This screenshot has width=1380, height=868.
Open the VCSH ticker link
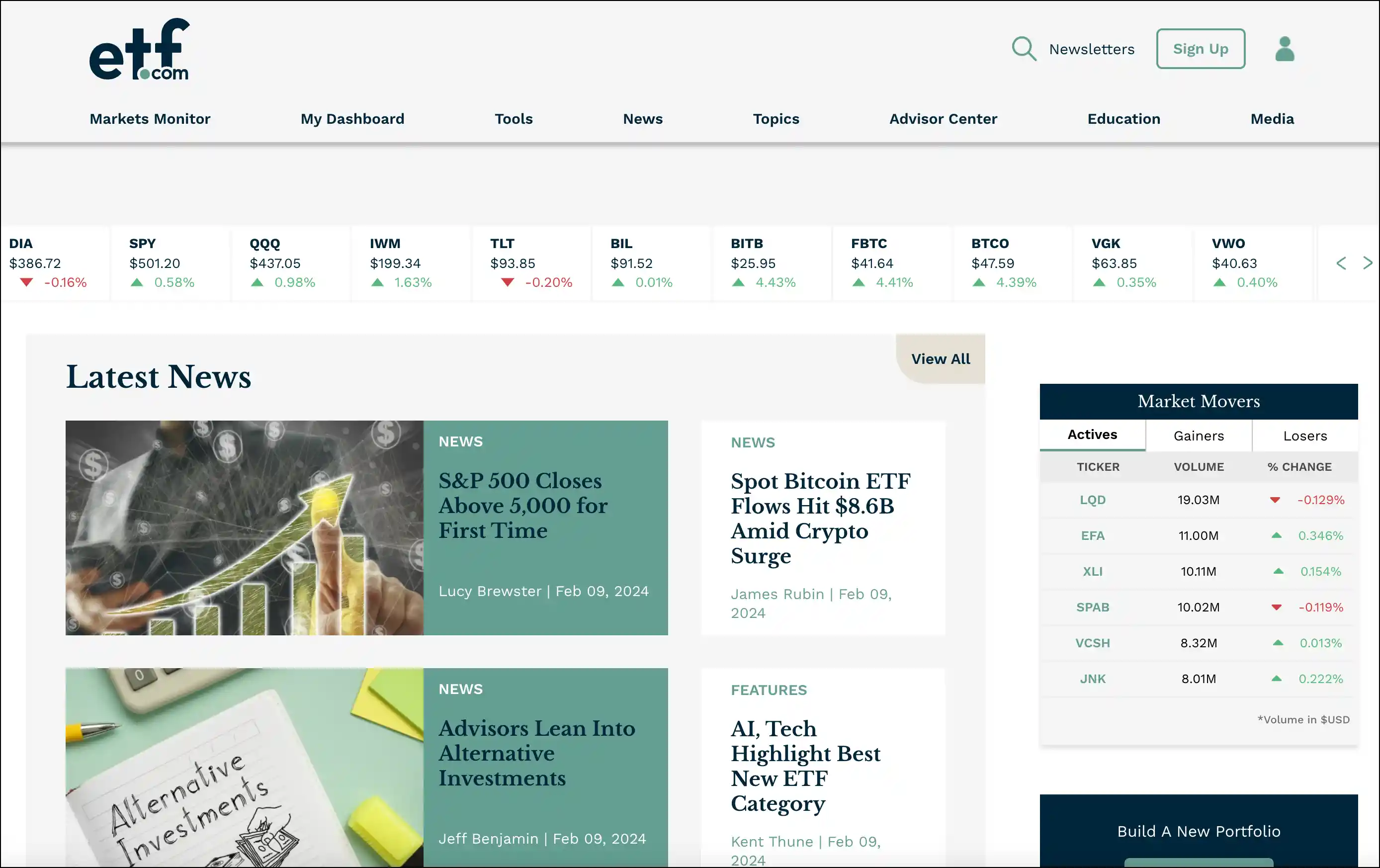pyautogui.click(x=1092, y=643)
